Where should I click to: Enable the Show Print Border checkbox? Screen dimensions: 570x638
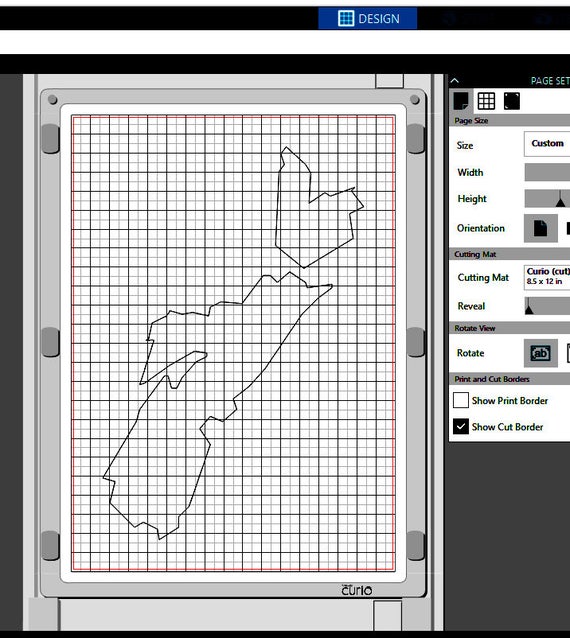point(461,400)
